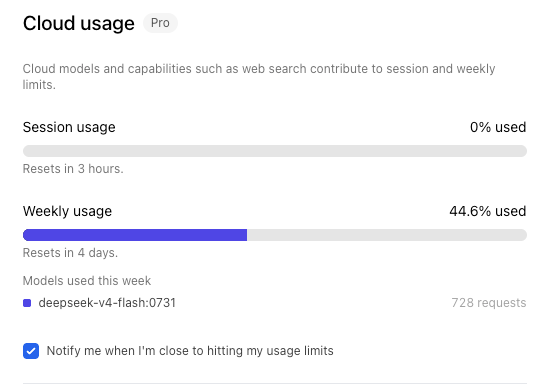The image size is (560, 392).
Task: Click the Models used this week label
Action: [x=87, y=281]
